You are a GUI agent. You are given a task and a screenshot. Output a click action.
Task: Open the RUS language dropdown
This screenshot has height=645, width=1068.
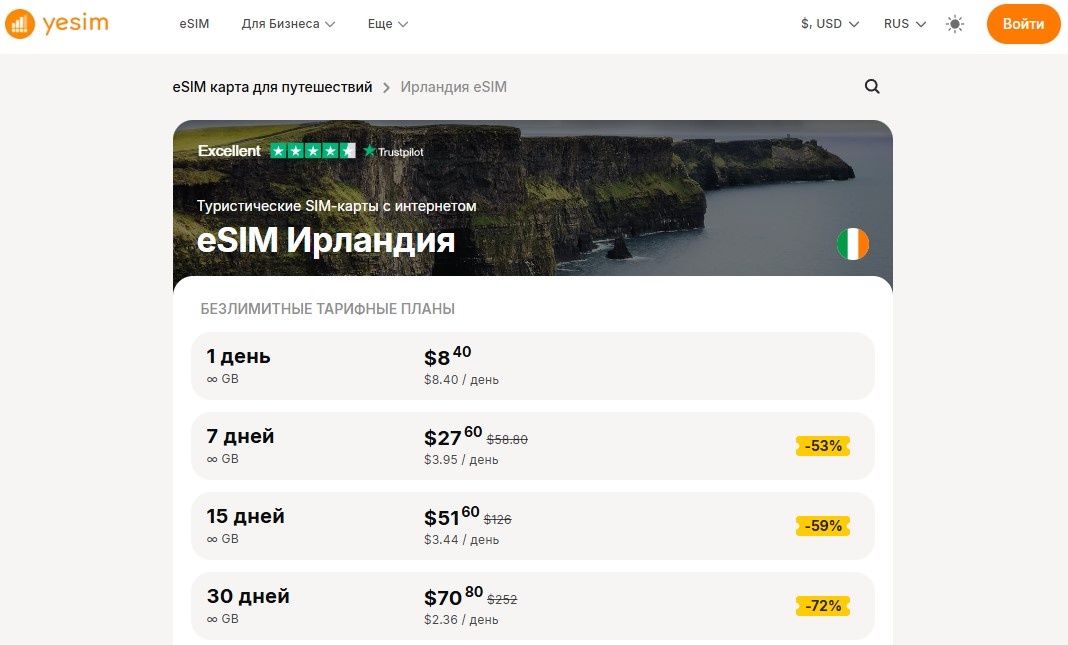coord(903,23)
